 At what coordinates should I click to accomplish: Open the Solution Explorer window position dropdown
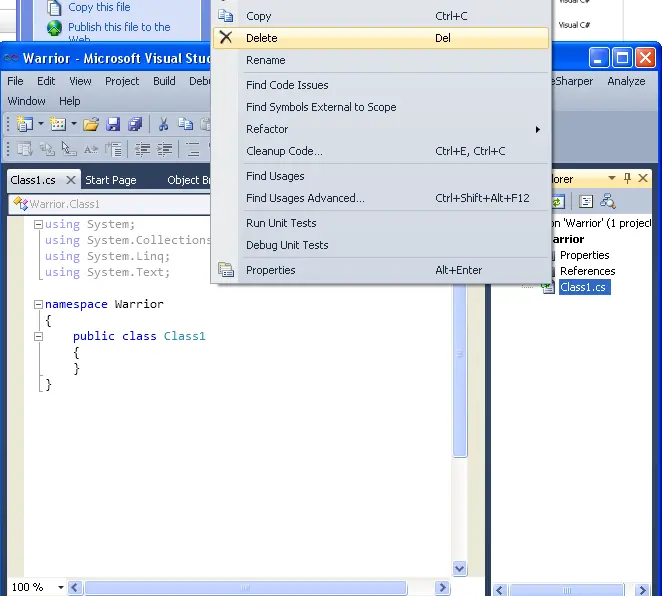tap(612, 179)
